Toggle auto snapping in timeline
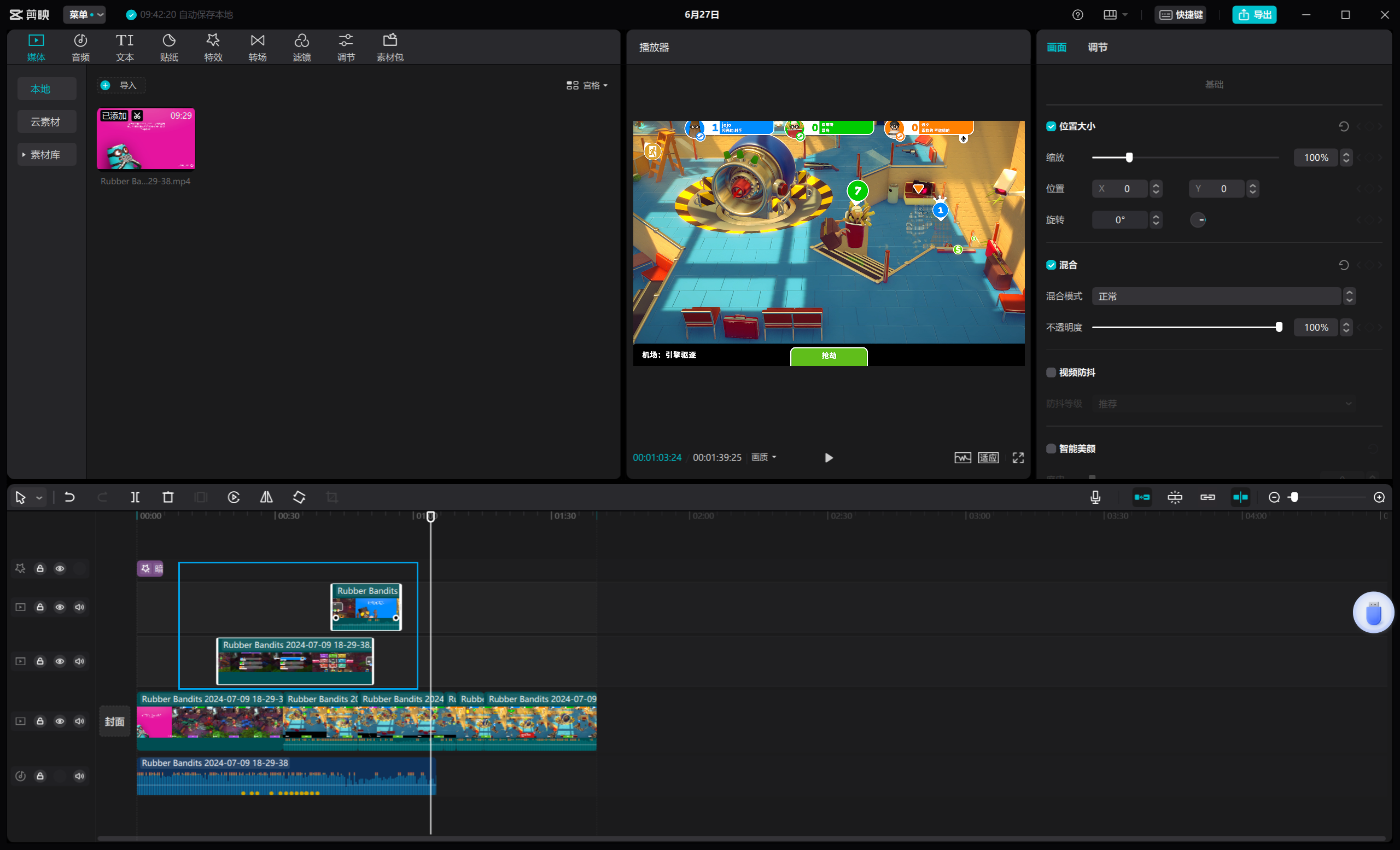Screen dimensions: 1400x850 pos(1175,497)
